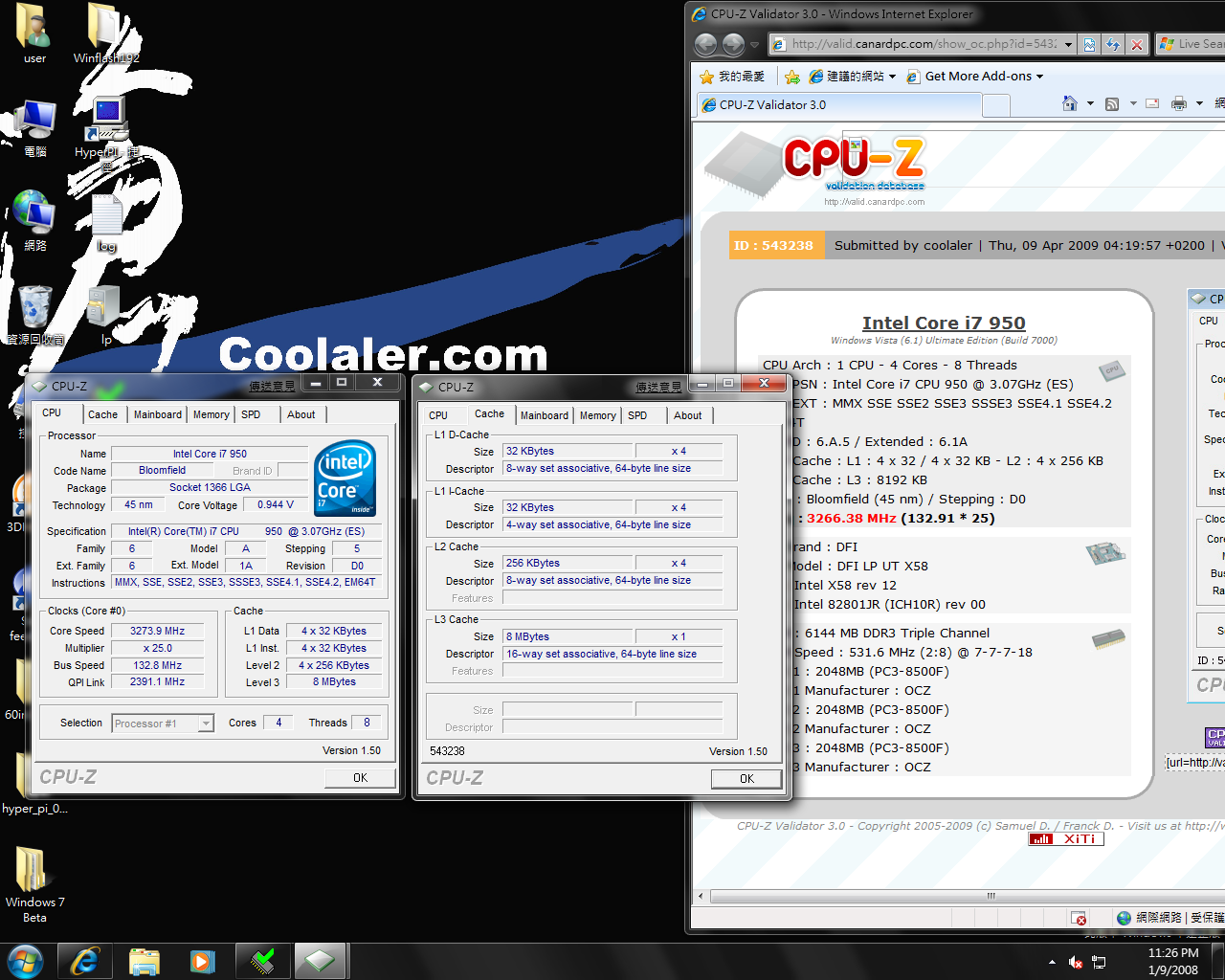Expand the Print options dropdown arrow
Screen dimensions: 1225x980
click(x=1199, y=103)
